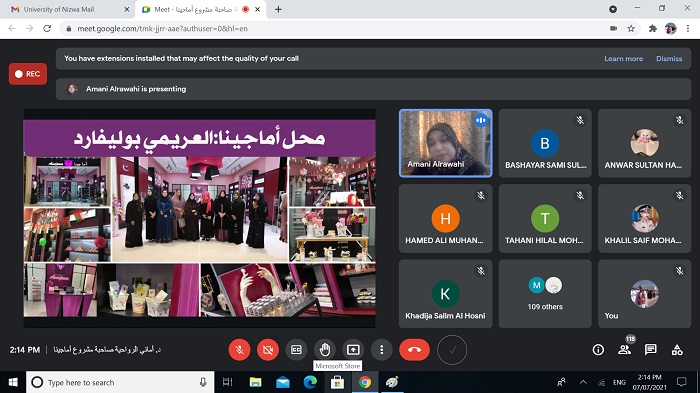The width and height of the screenshot is (700, 393).
Task: Leave the call with red hang-up button
Action: tap(414, 350)
